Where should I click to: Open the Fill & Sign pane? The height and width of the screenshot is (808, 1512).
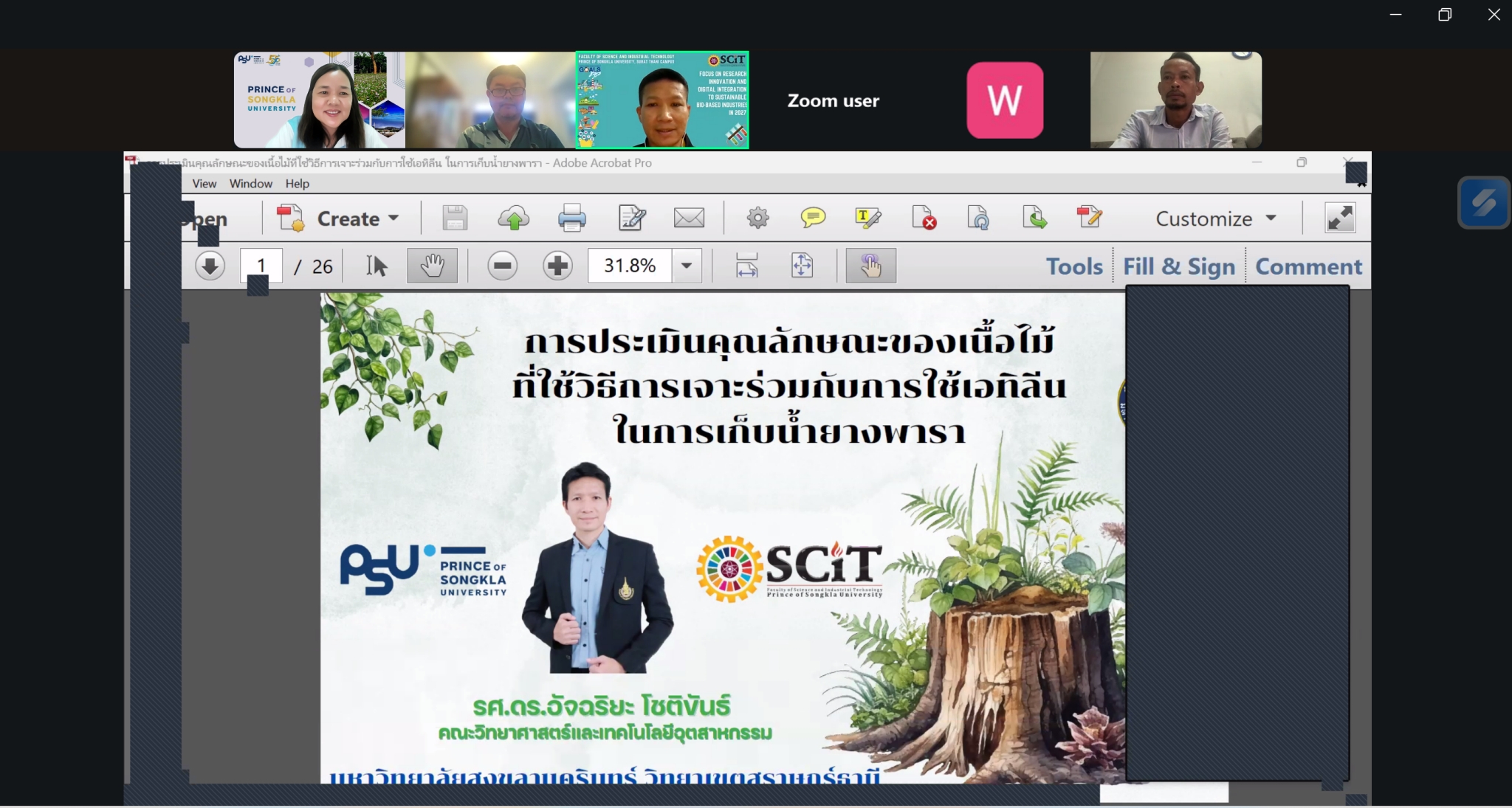(x=1179, y=266)
